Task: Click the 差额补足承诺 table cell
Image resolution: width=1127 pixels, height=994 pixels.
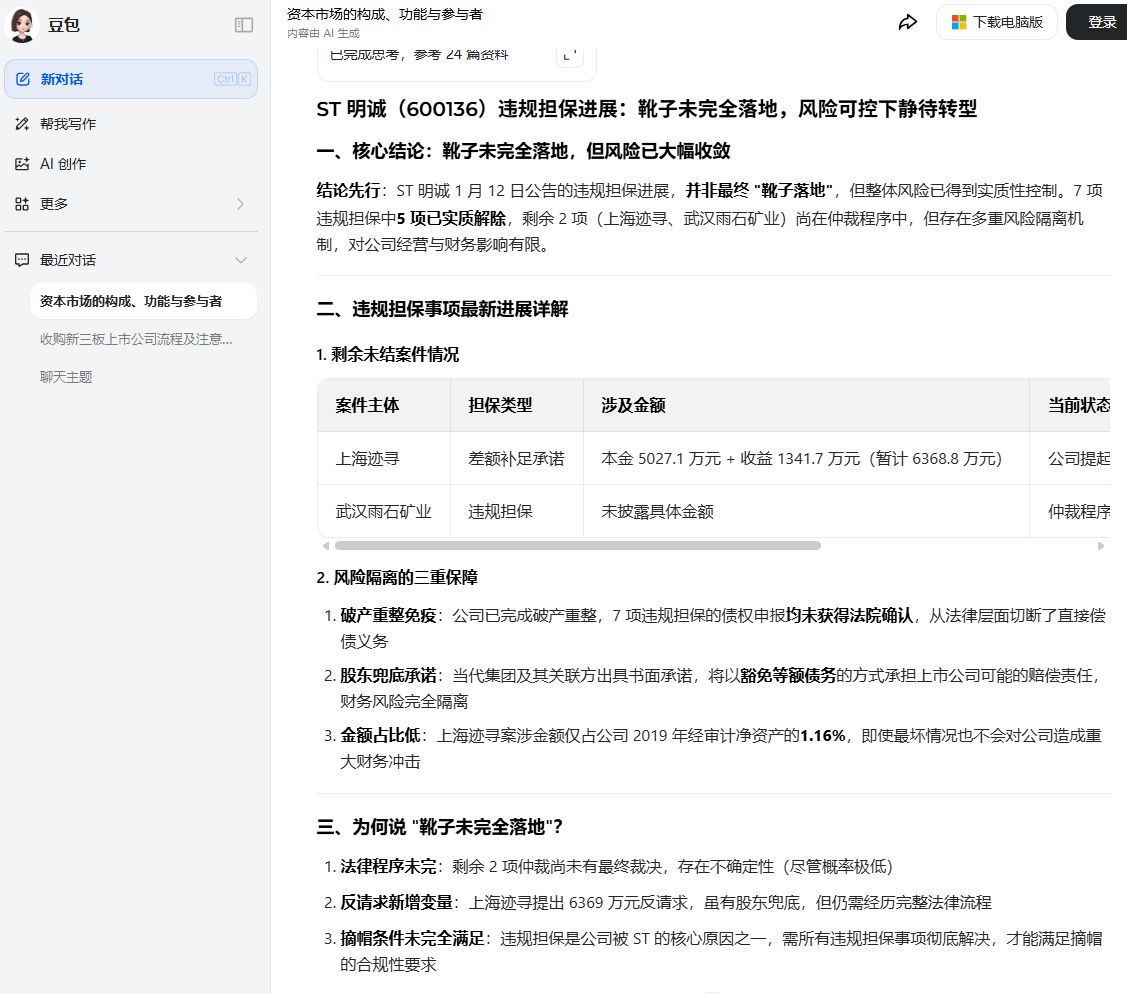Action: click(517, 459)
